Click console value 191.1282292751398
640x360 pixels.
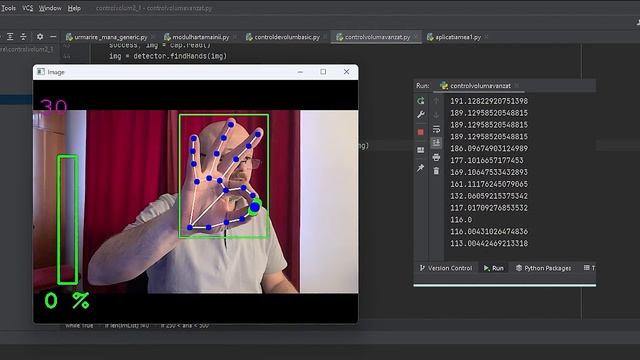(x=489, y=101)
